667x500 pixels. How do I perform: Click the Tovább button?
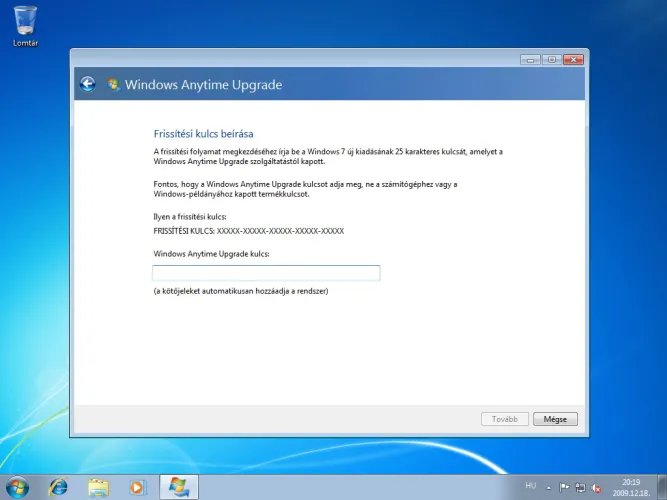(x=505, y=419)
